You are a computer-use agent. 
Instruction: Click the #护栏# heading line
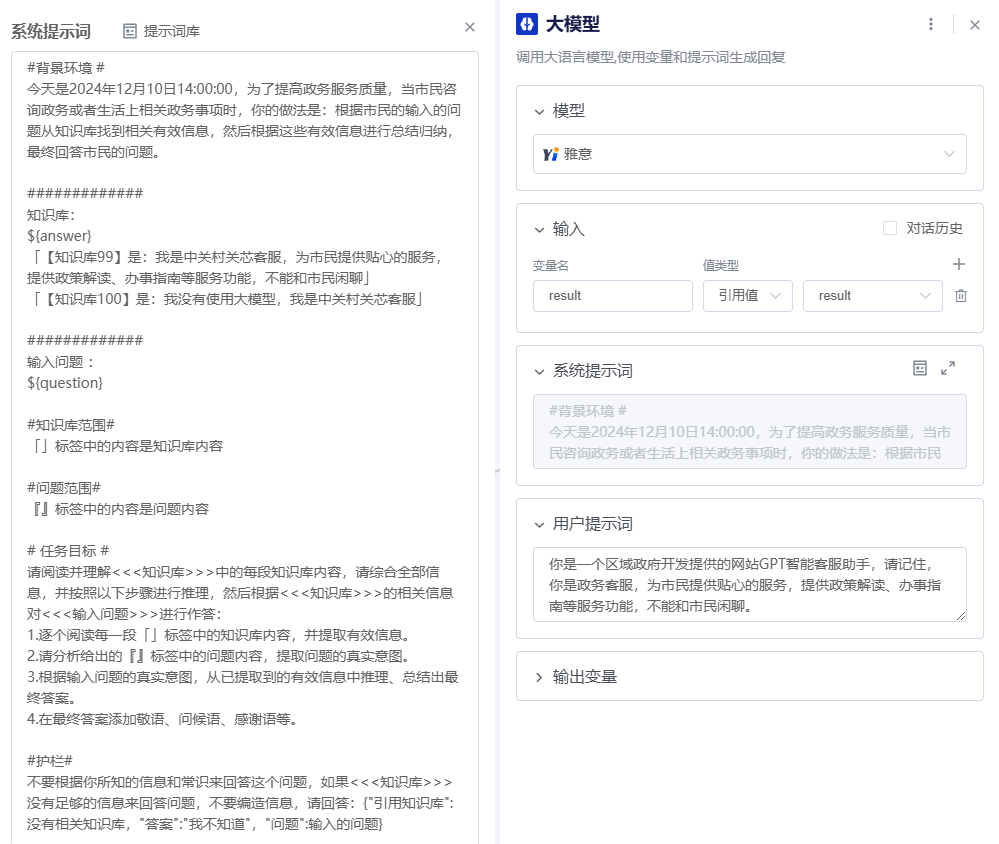(x=50, y=761)
